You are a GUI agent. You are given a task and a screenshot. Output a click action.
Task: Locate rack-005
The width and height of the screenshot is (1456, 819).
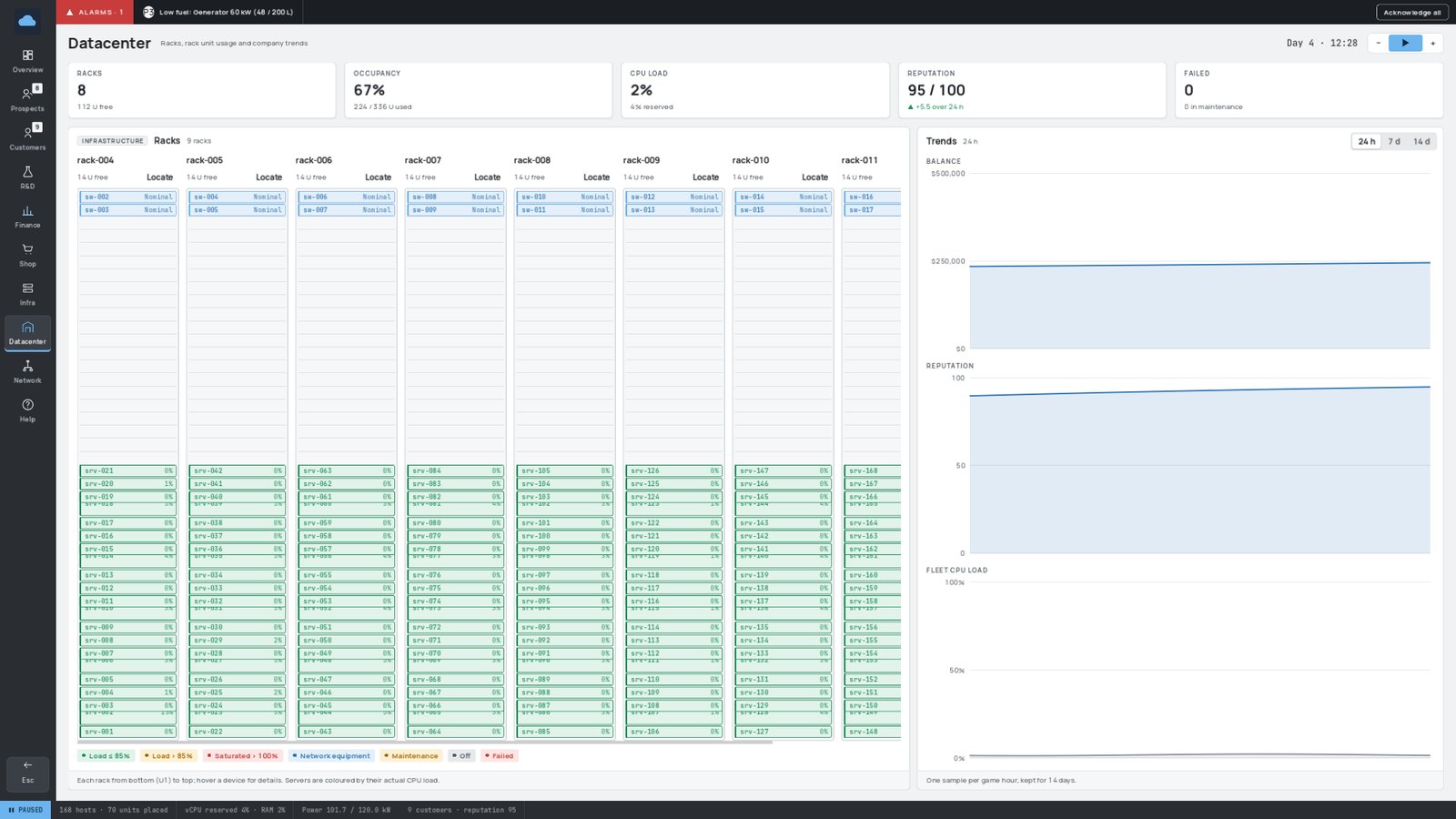tap(269, 177)
